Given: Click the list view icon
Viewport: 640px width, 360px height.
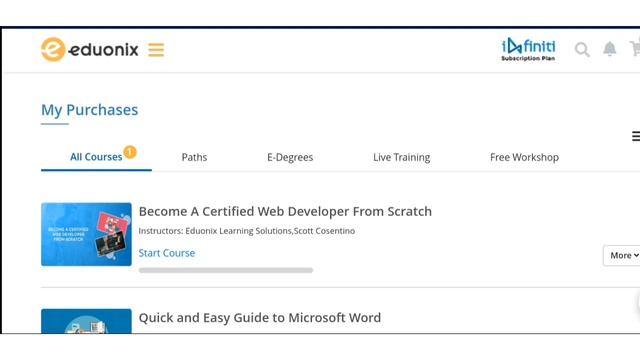Looking at the screenshot, I should 636,136.
